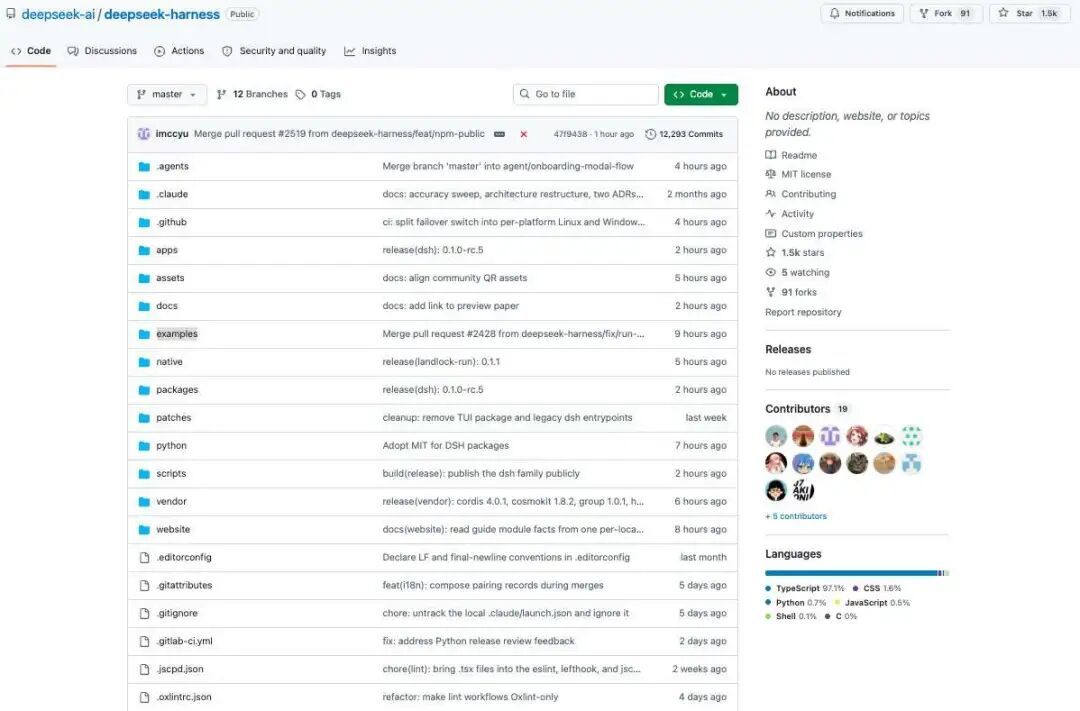Star the repository

1028,13
